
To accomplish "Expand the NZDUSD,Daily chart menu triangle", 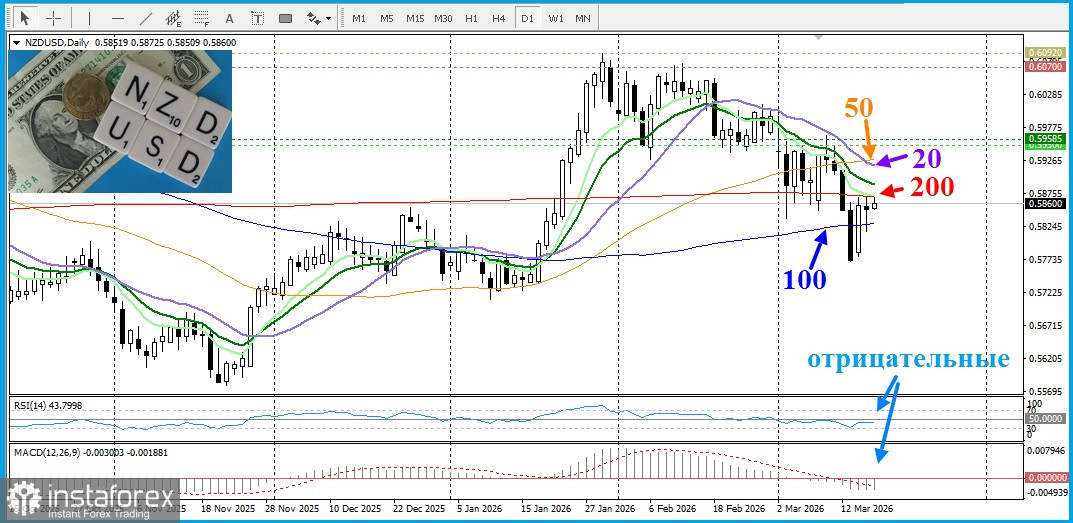I will pyautogui.click(x=16, y=42).
